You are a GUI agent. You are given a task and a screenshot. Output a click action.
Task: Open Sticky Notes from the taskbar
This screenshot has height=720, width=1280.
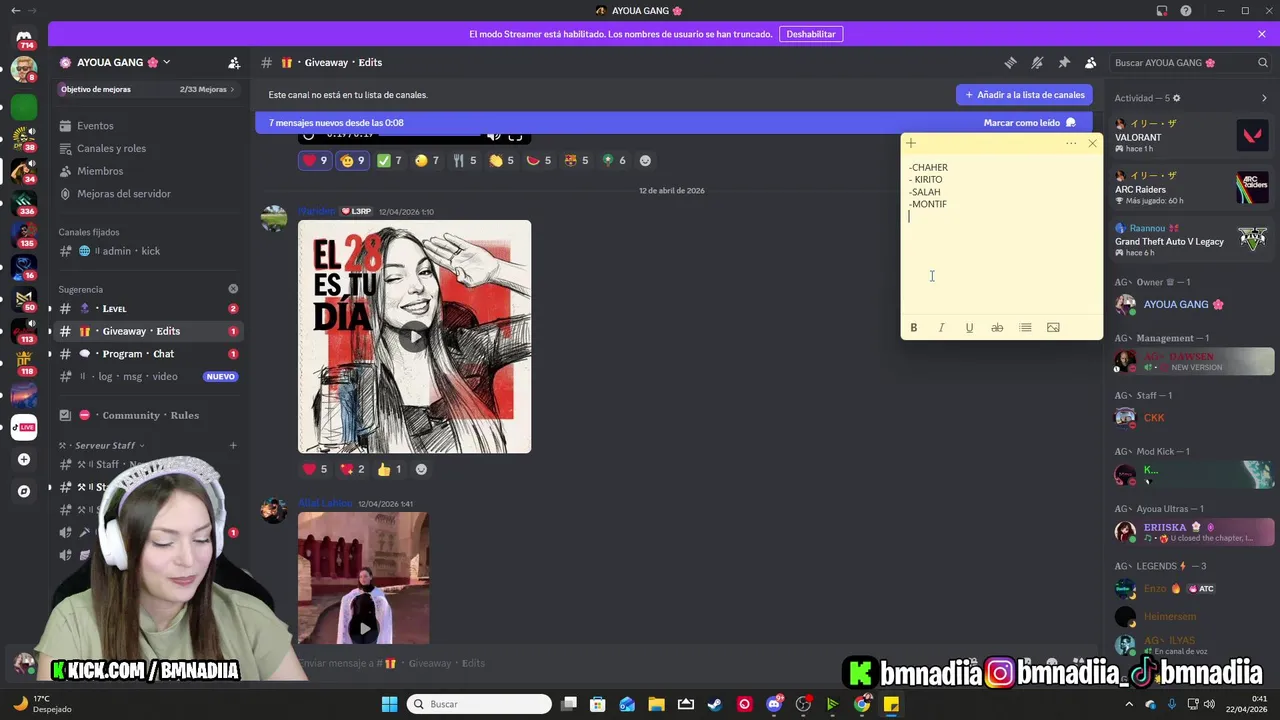[x=891, y=704]
